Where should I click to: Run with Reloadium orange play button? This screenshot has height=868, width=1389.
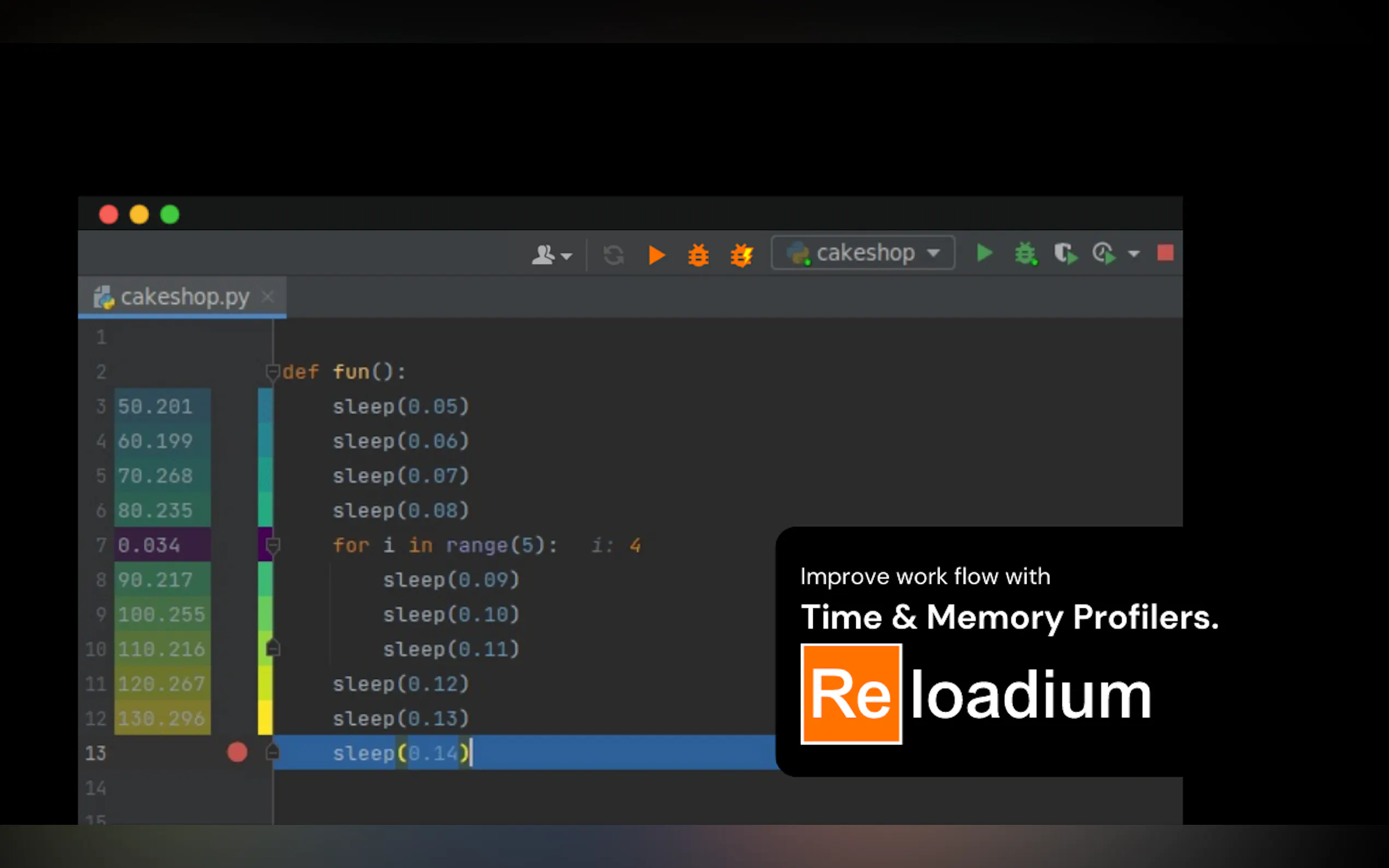(x=656, y=255)
